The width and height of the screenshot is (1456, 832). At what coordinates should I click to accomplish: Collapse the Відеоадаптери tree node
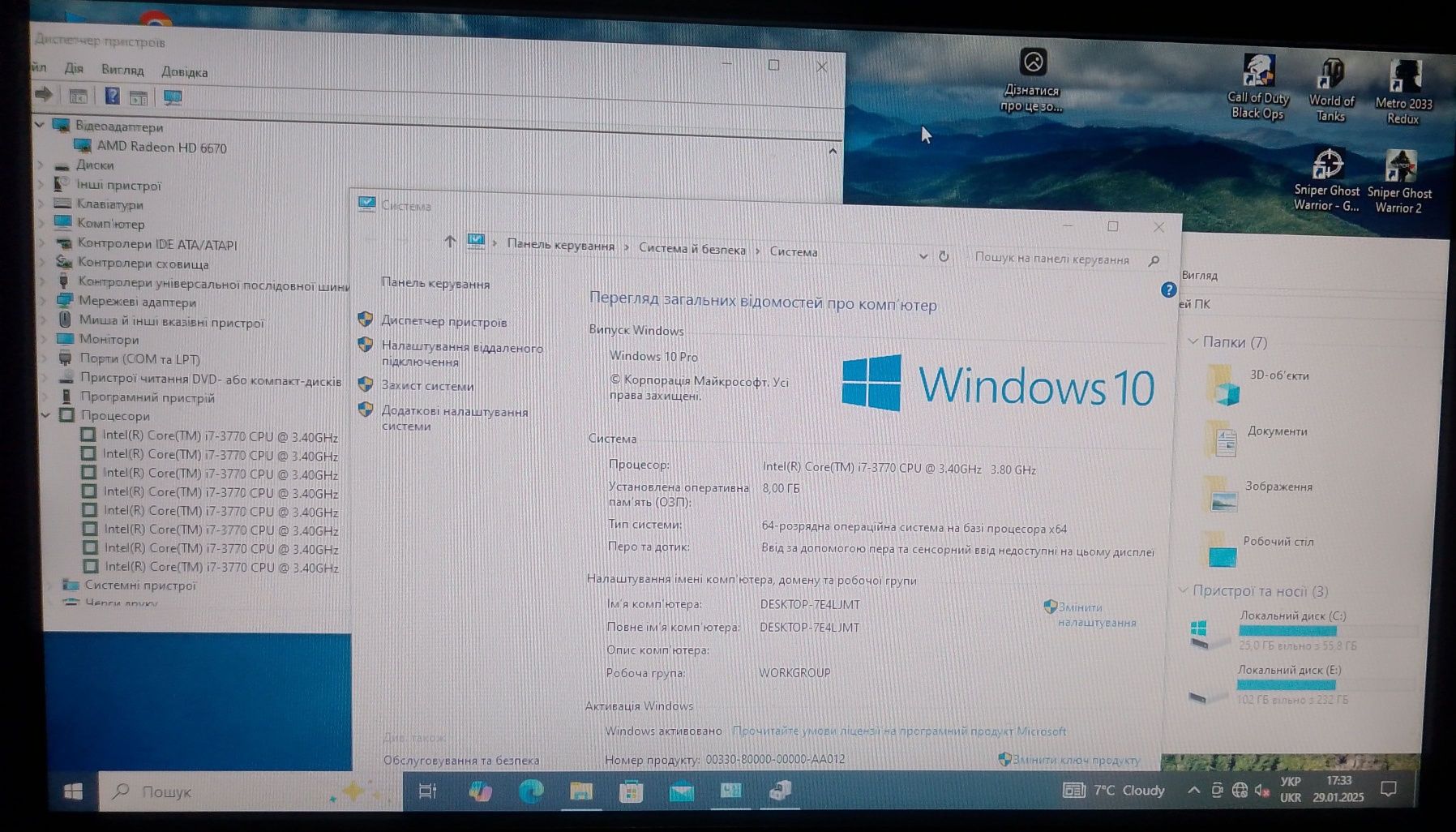point(39,125)
